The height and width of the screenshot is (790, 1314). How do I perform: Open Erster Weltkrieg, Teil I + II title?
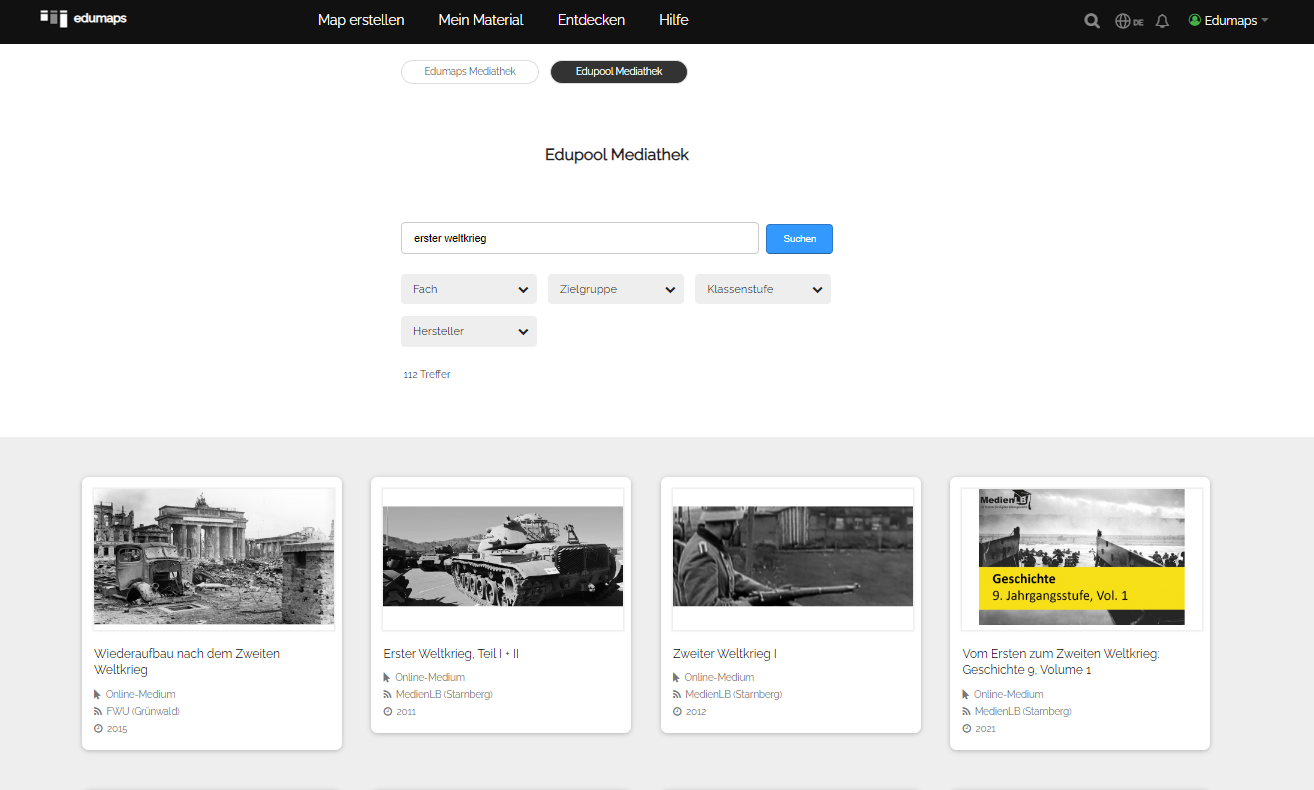[x=451, y=654]
